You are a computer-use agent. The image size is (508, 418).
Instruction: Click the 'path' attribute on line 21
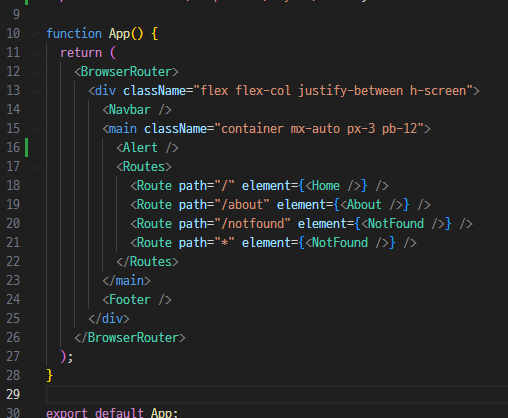(x=193, y=243)
